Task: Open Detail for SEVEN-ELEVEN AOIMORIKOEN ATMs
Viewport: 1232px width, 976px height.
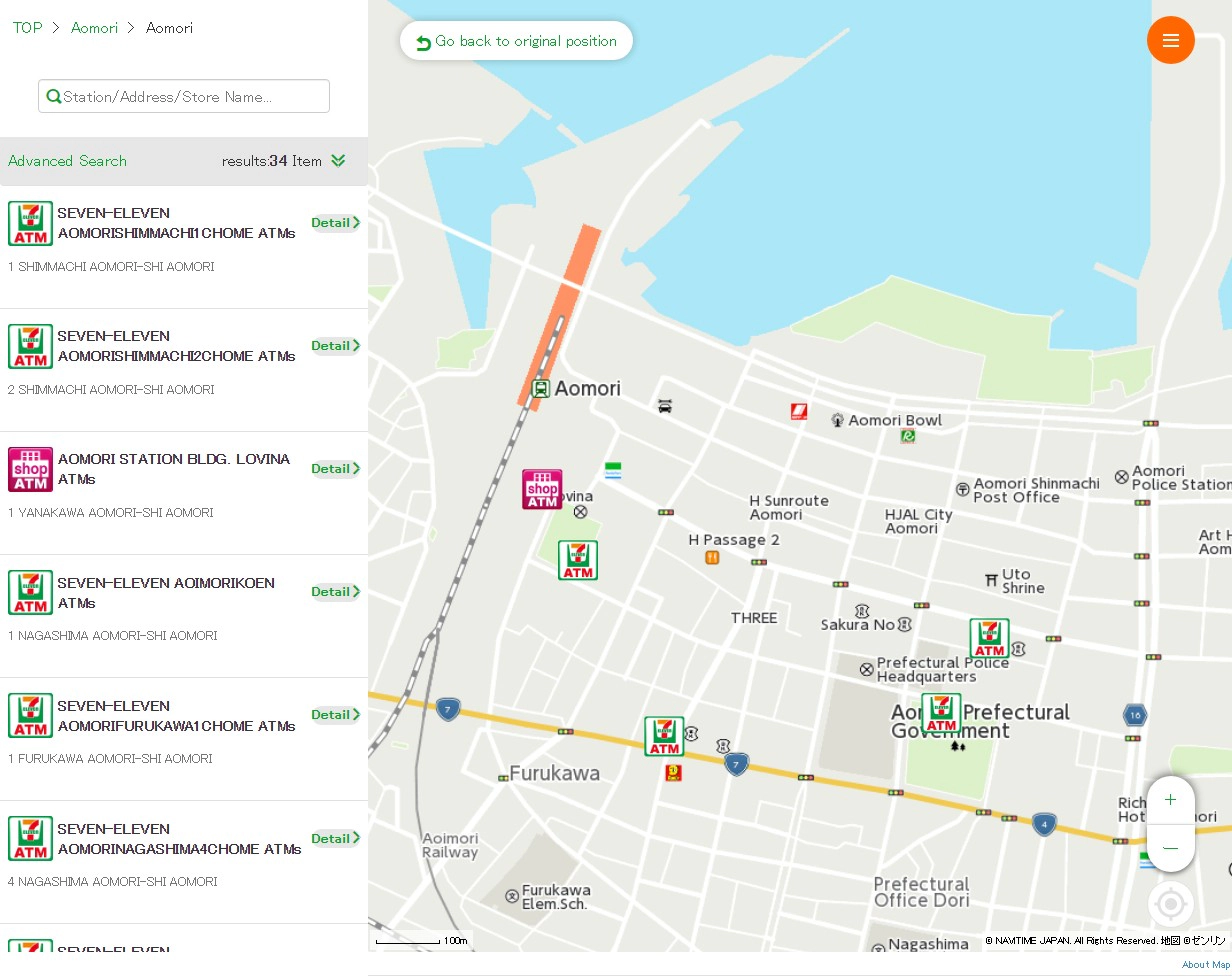Action: tap(336, 592)
